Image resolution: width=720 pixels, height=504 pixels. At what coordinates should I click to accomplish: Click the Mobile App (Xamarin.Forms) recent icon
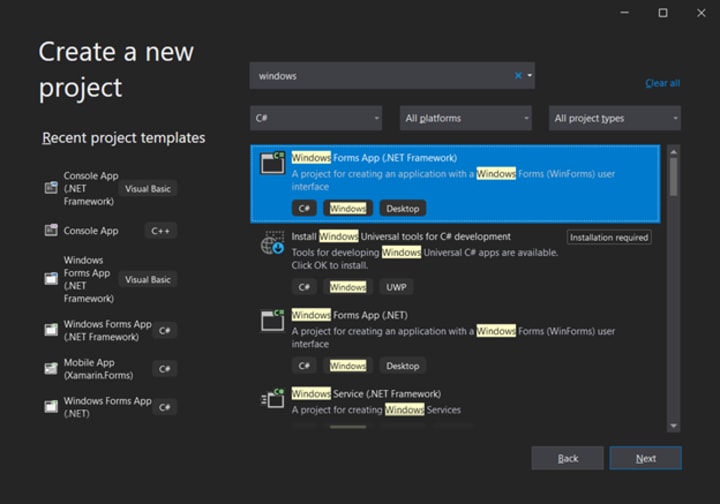click(51, 369)
